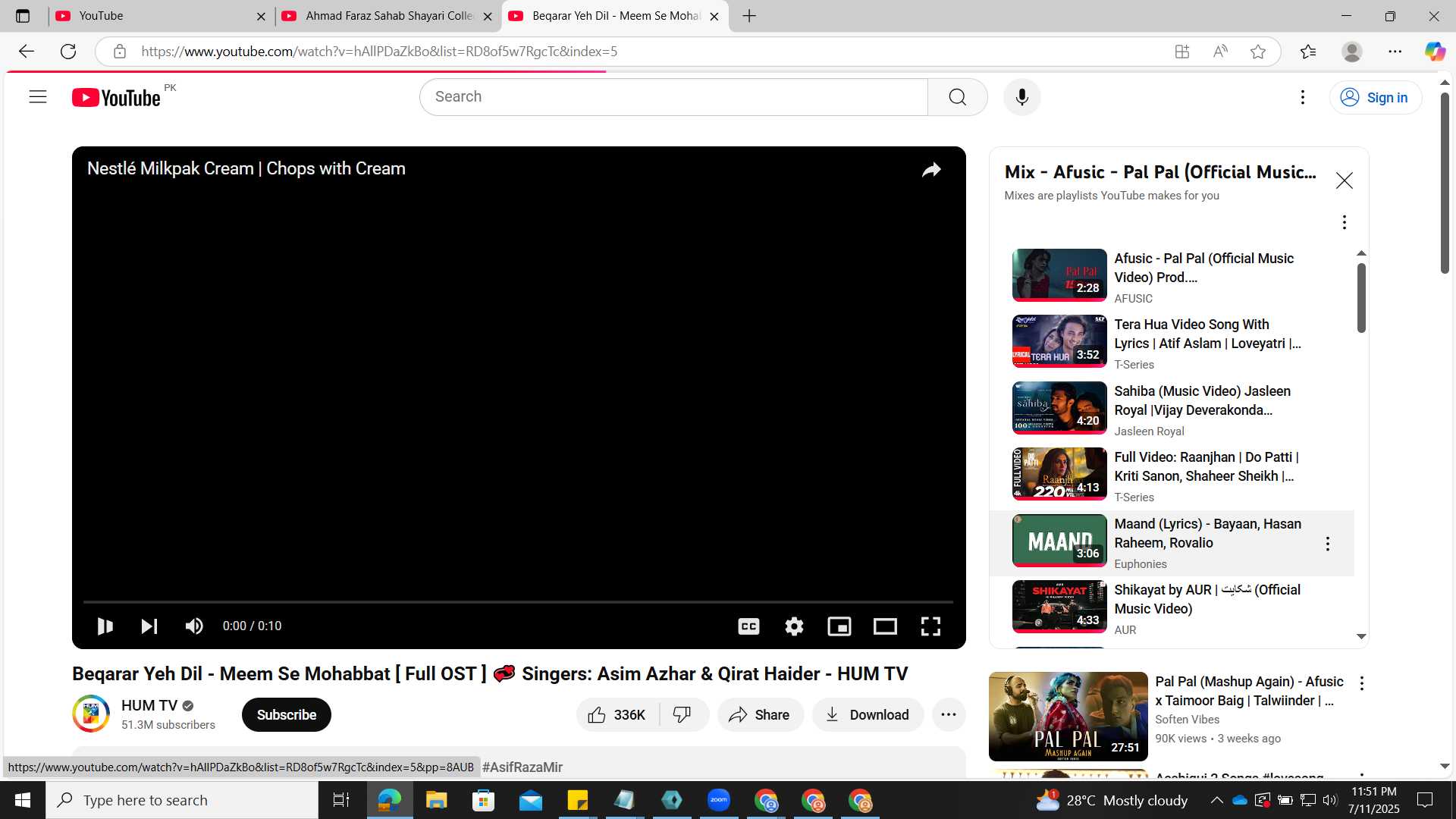Play Afusic - Pal Pal from the mix
1456x819 pixels.
[1172, 276]
